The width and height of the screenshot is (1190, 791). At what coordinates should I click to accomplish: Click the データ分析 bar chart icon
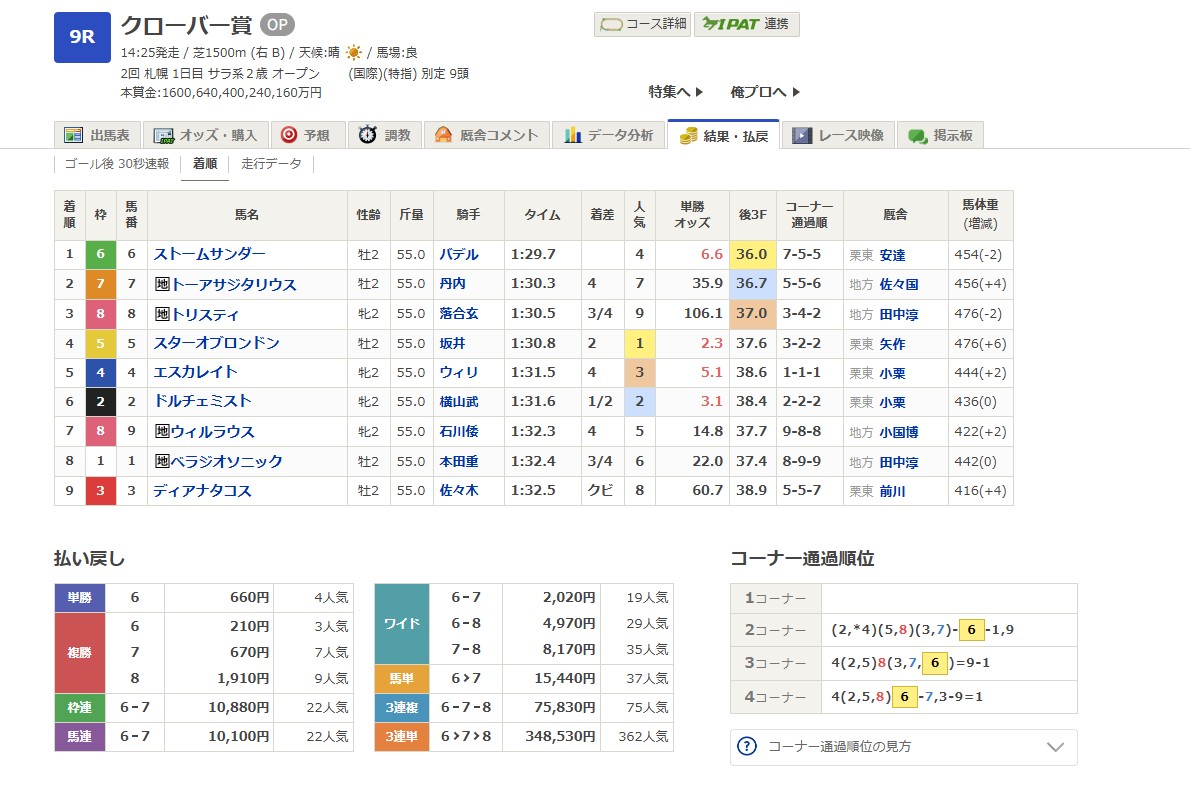pyautogui.click(x=573, y=135)
